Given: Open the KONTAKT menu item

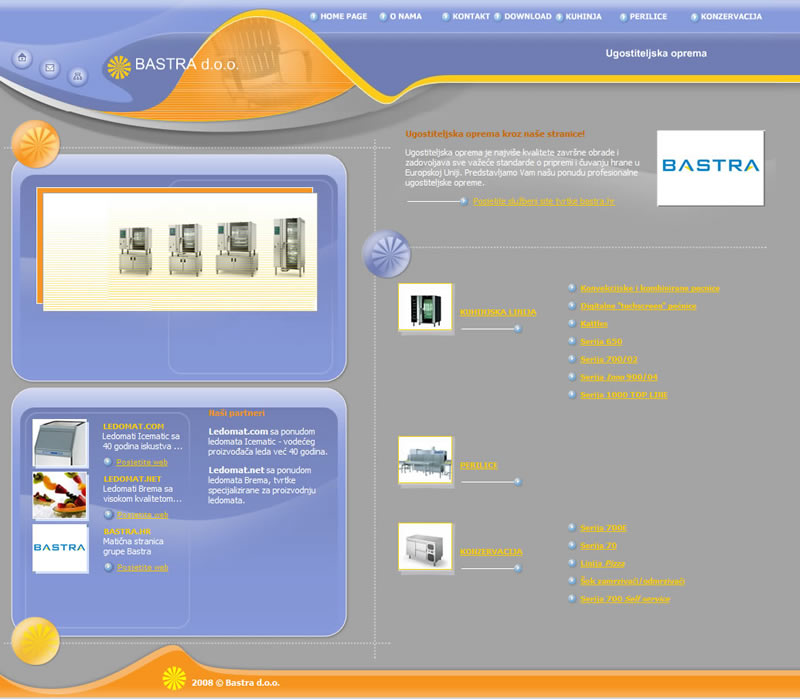Looking at the screenshot, I should 471,16.
